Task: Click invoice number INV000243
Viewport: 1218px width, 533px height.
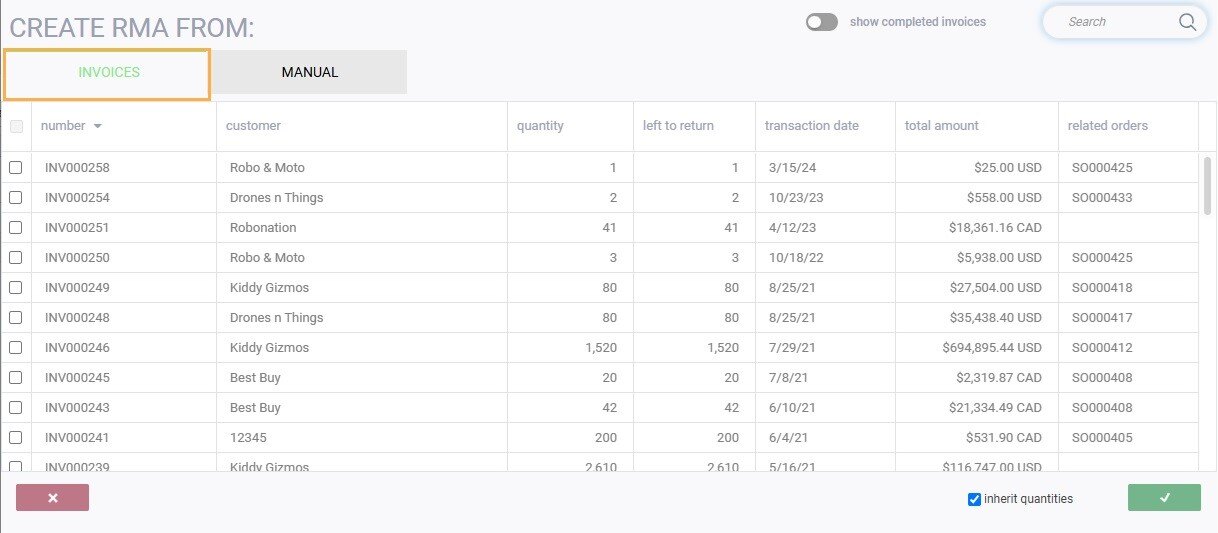Action: click(77, 408)
